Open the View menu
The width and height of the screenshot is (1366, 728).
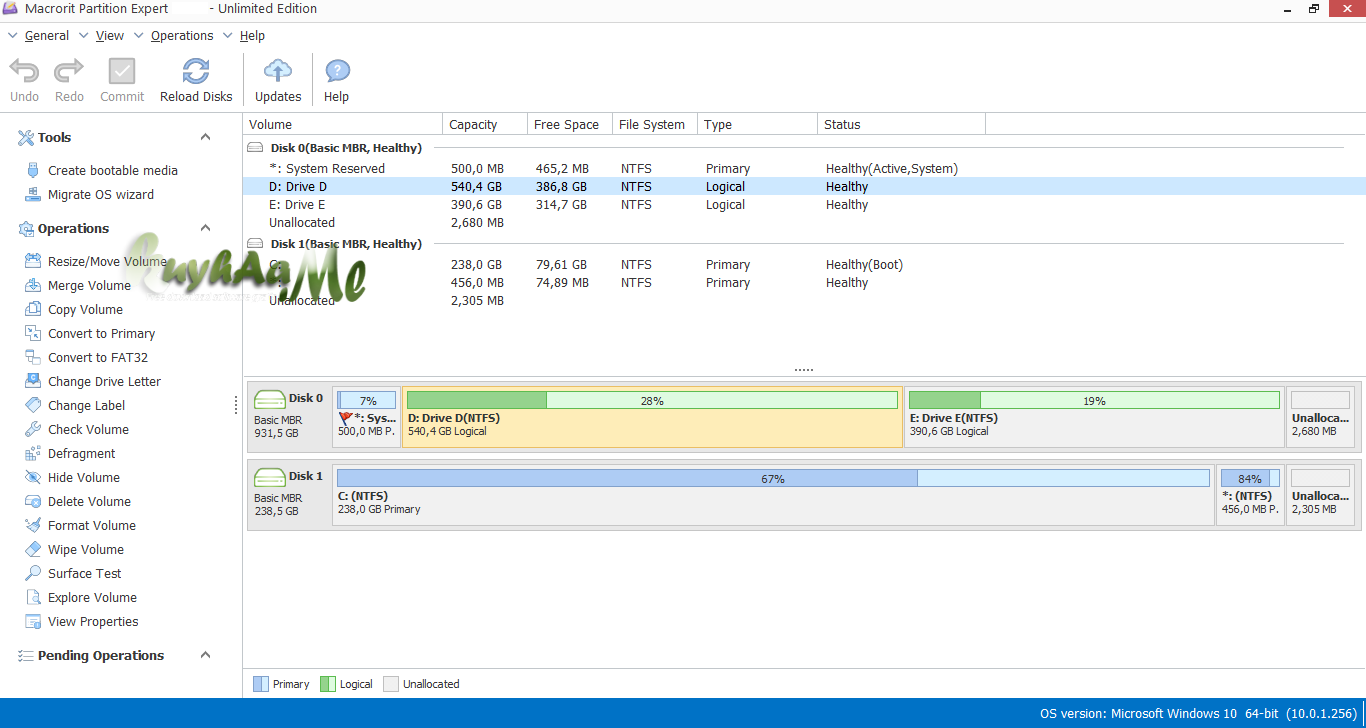click(x=110, y=36)
